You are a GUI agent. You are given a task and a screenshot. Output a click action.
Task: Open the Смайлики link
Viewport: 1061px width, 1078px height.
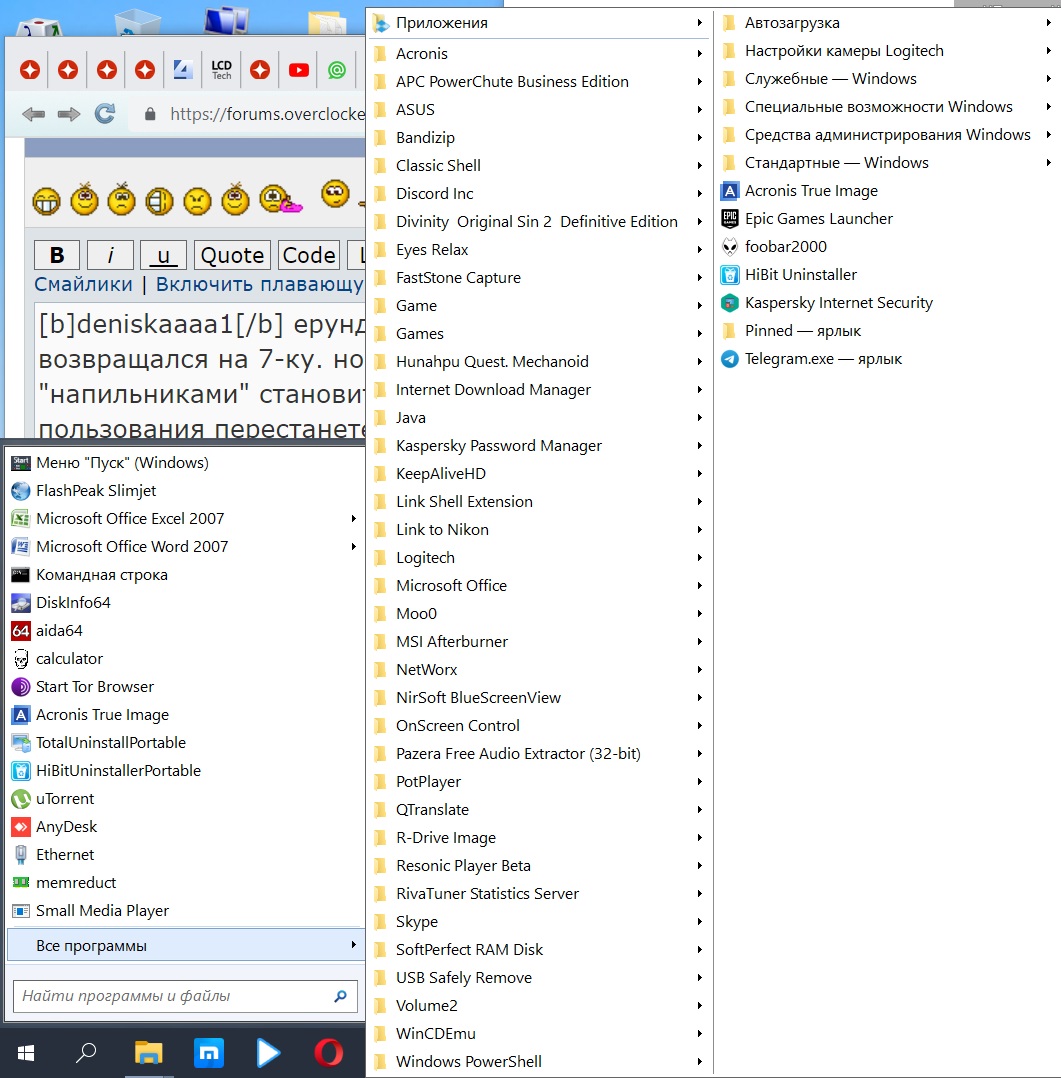tap(83, 284)
